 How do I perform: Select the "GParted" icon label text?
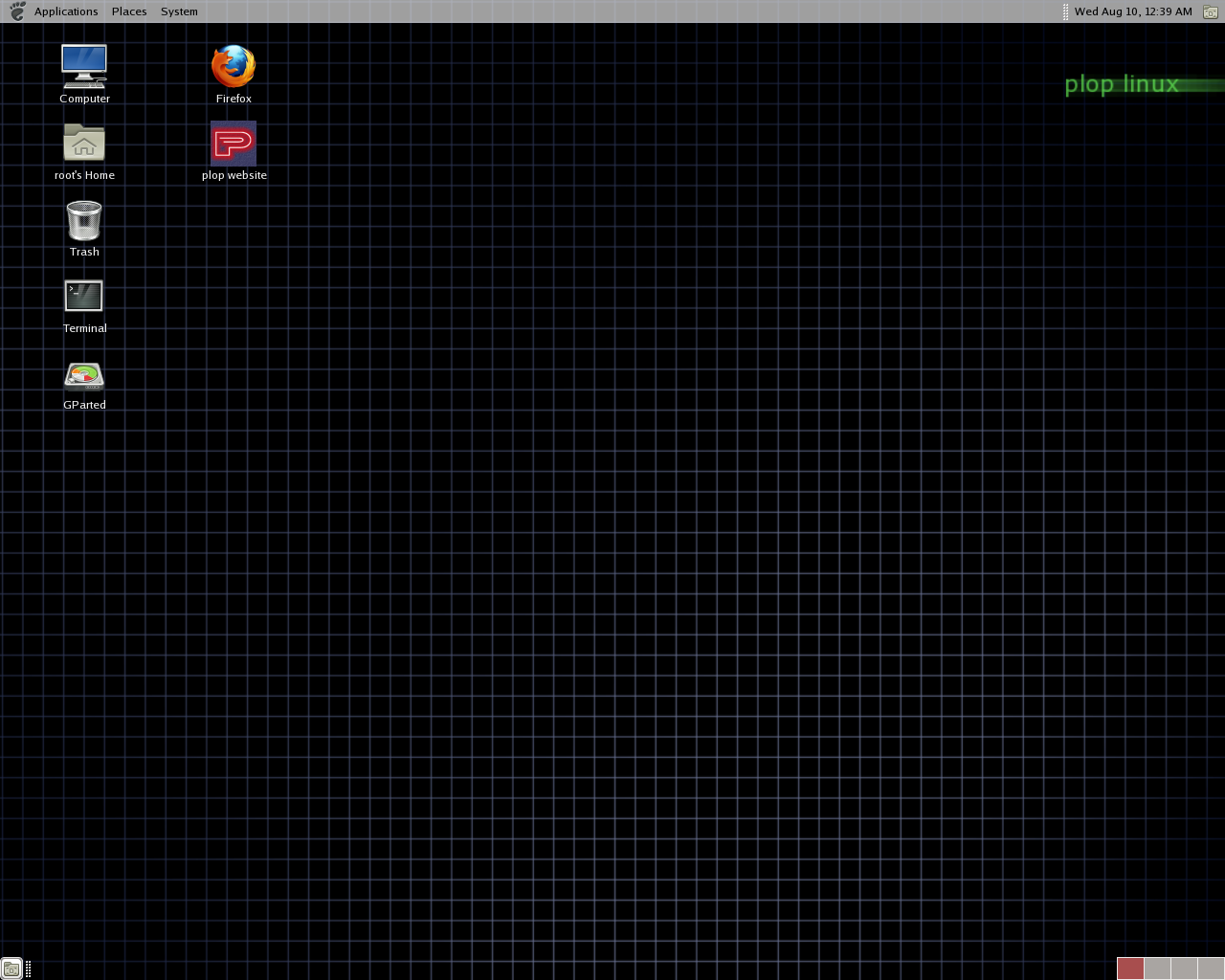(x=84, y=405)
